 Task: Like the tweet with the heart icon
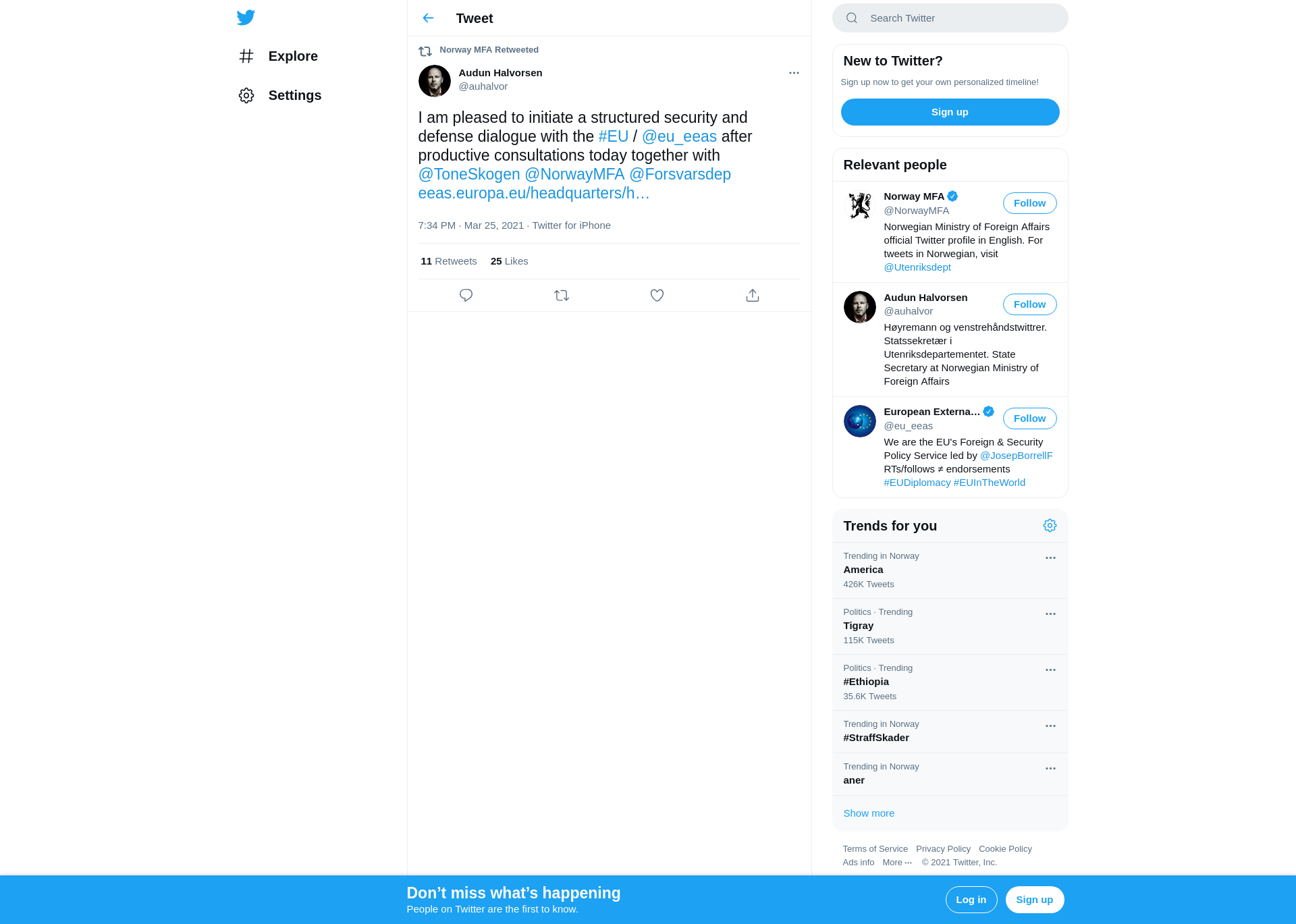657,296
